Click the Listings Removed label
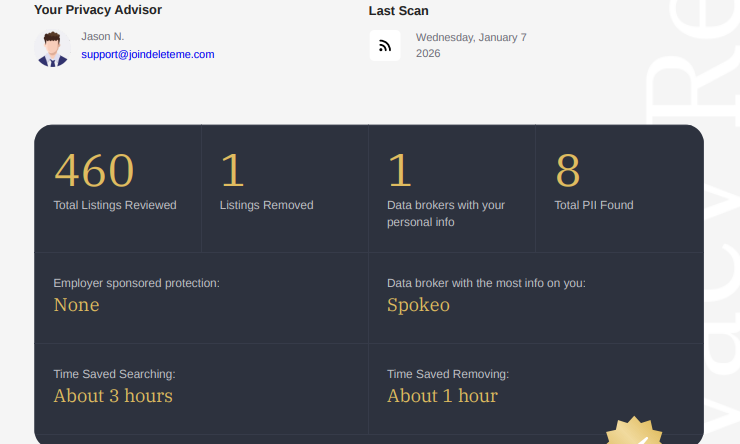 coord(266,205)
